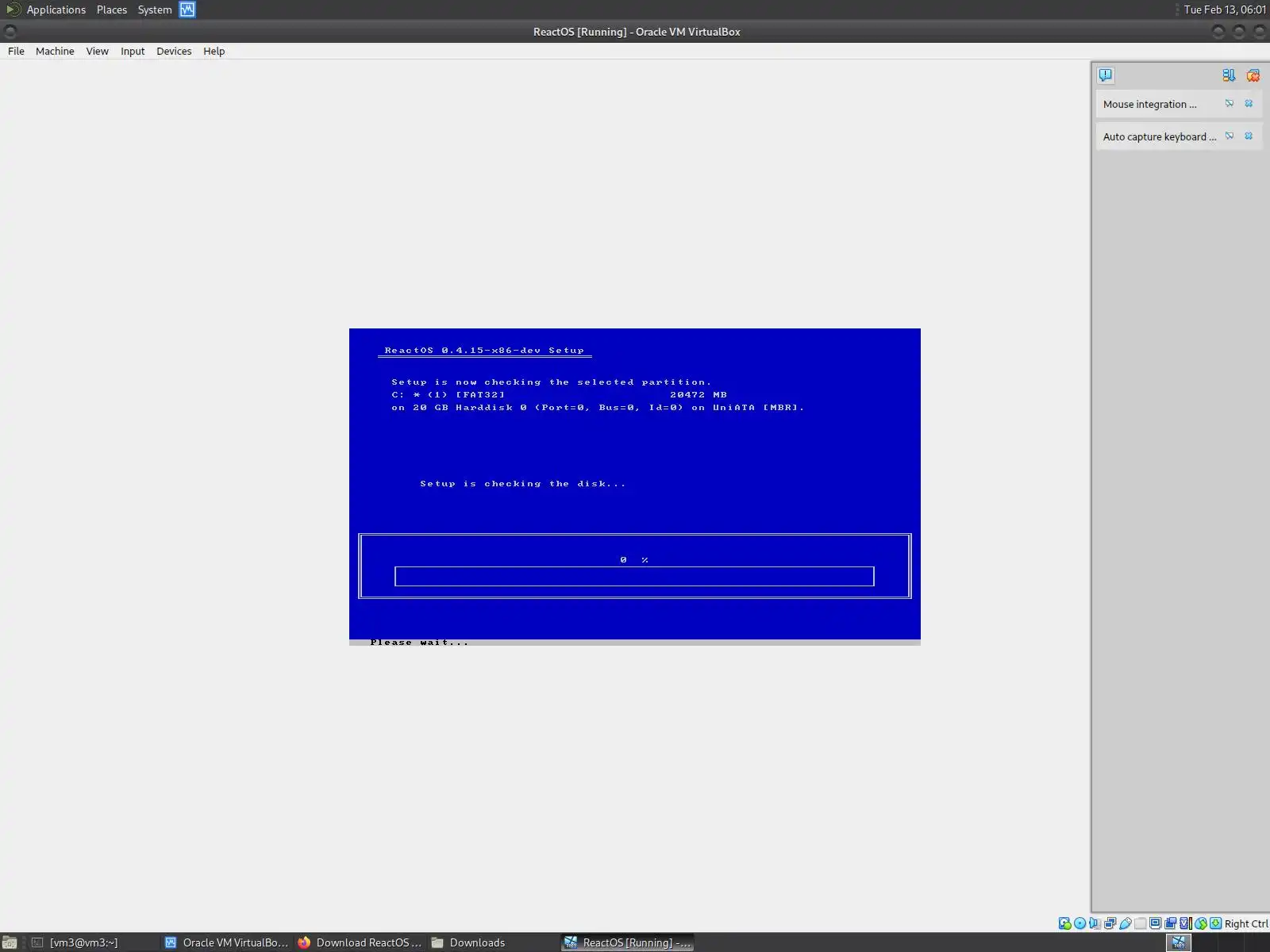Click the display status icon
Image resolution: width=1270 pixels, height=952 pixels.
(x=1156, y=923)
